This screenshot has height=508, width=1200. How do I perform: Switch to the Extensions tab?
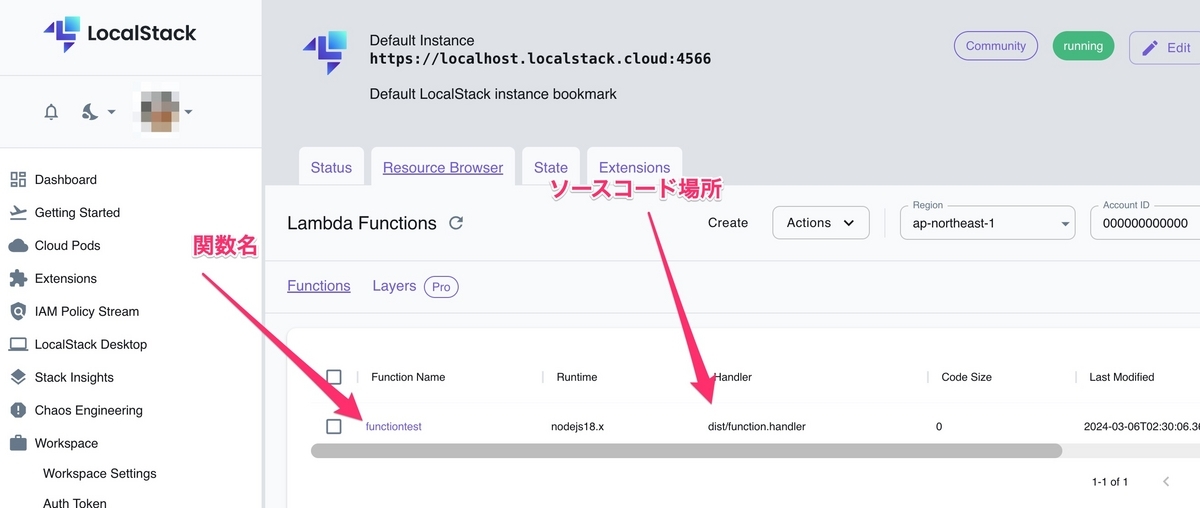tap(634, 167)
